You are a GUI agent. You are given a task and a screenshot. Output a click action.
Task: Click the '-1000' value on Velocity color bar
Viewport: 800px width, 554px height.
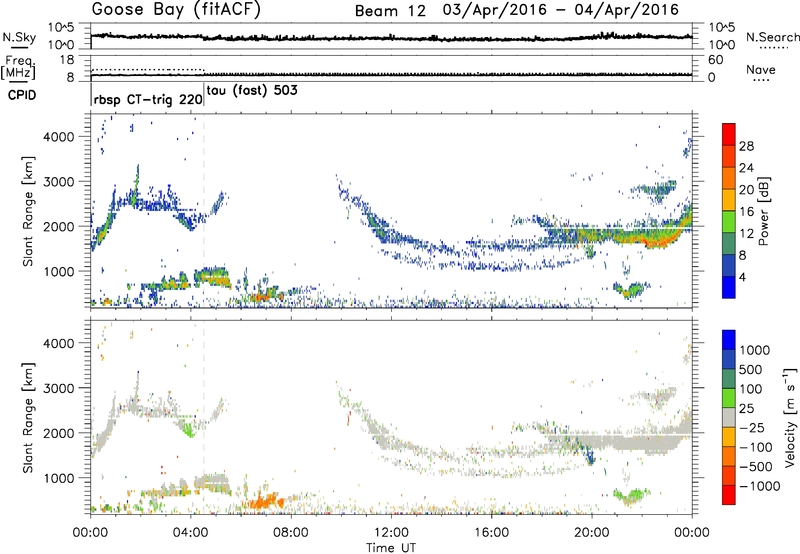click(x=759, y=486)
